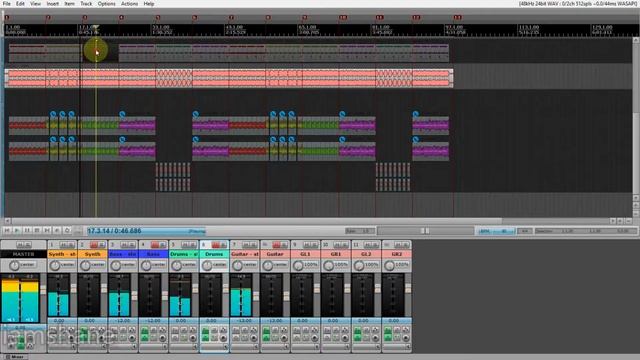Click the transport Pause button
This screenshot has height=360, width=640.
click(27, 231)
